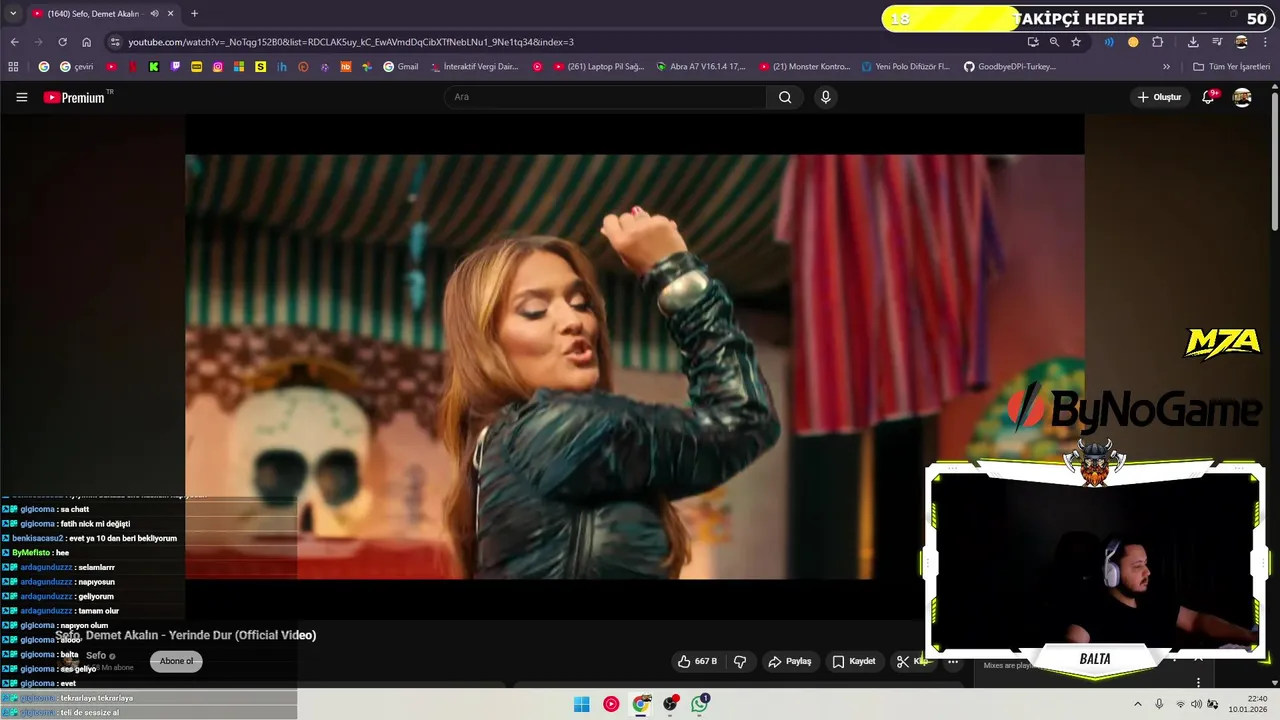Mute the tab via speaker icon

[154, 14]
